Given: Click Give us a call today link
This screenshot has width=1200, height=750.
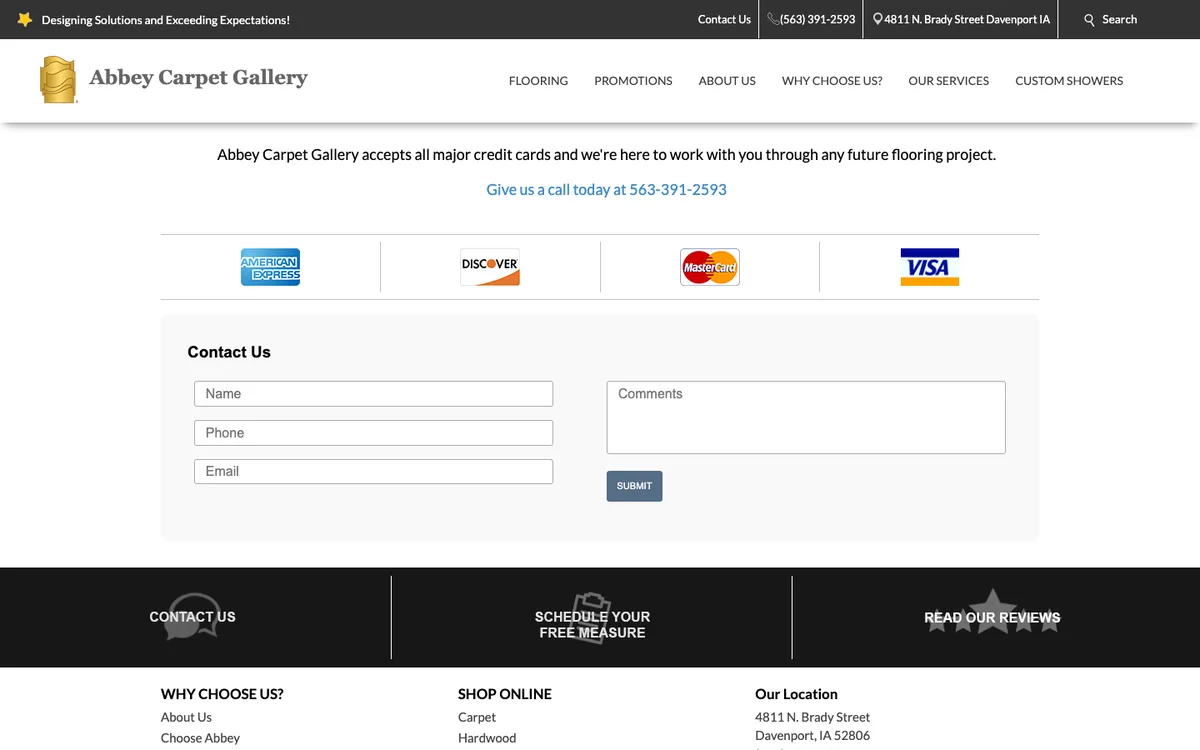Looking at the screenshot, I should point(606,189).
